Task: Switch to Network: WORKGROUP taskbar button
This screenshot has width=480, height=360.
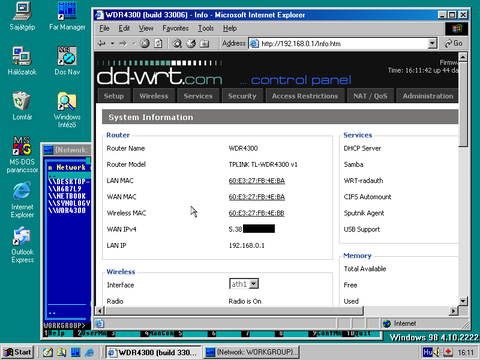Action: tap(251, 352)
